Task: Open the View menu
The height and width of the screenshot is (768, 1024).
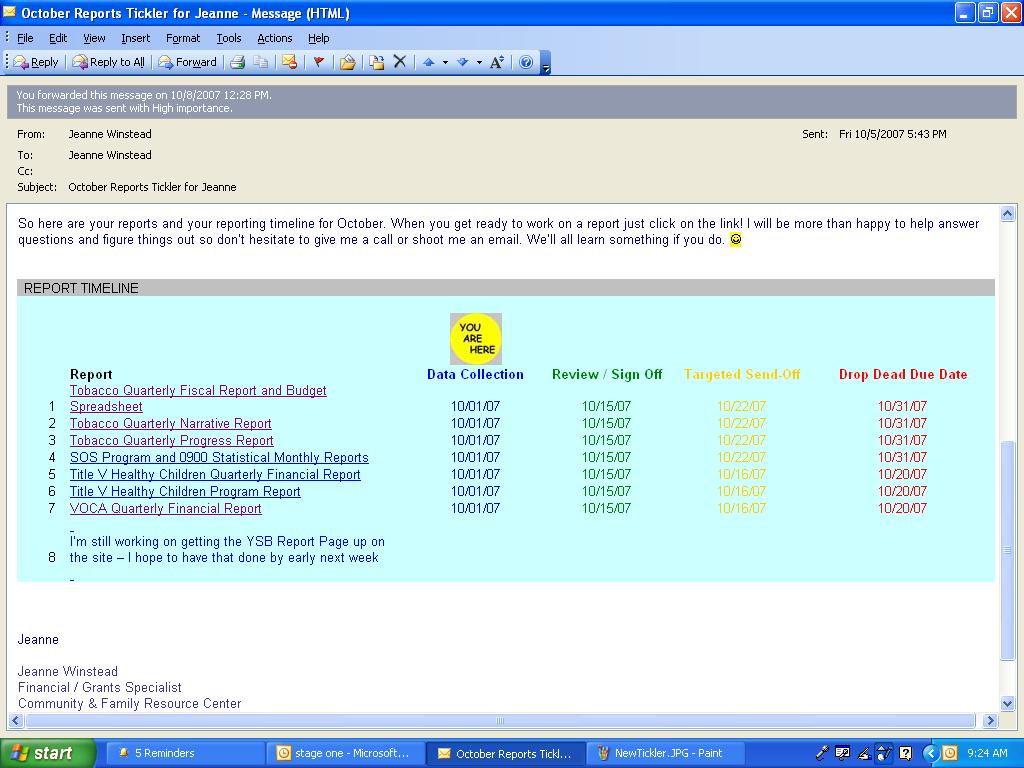Action: point(94,38)
